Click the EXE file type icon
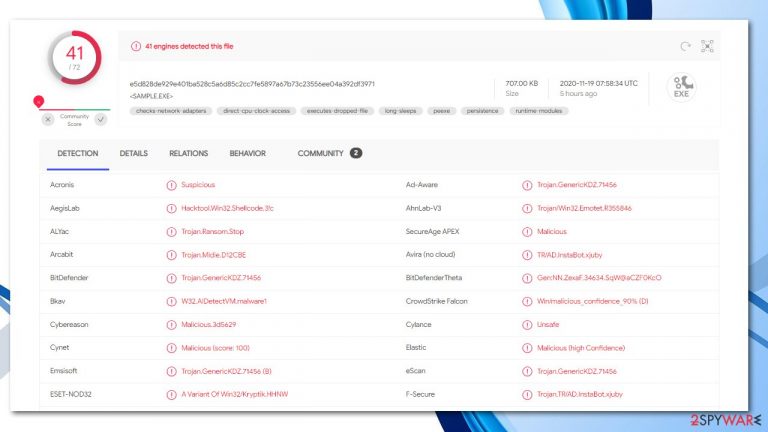 681,87
